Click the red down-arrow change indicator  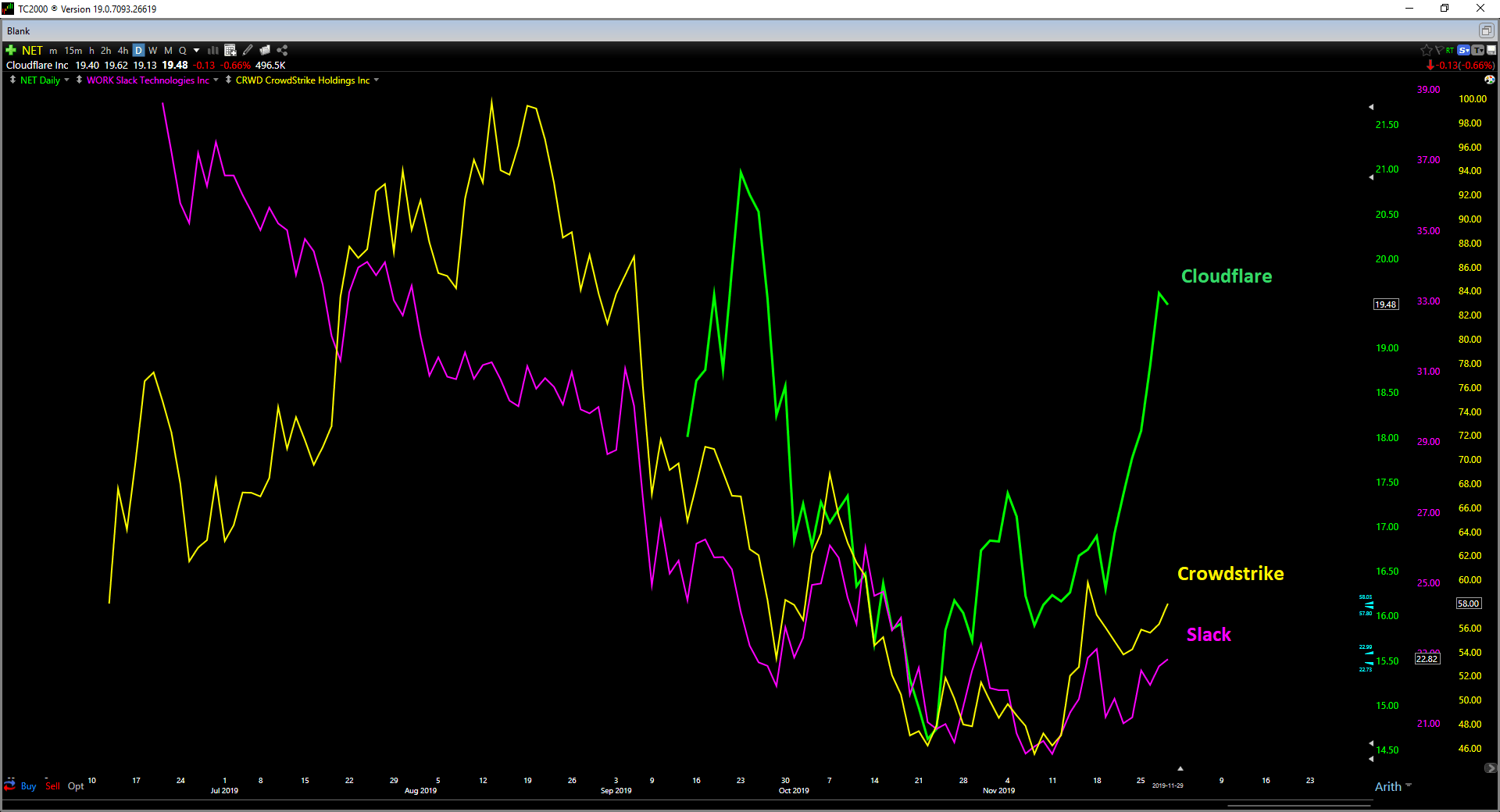[x=1430, y=66]
